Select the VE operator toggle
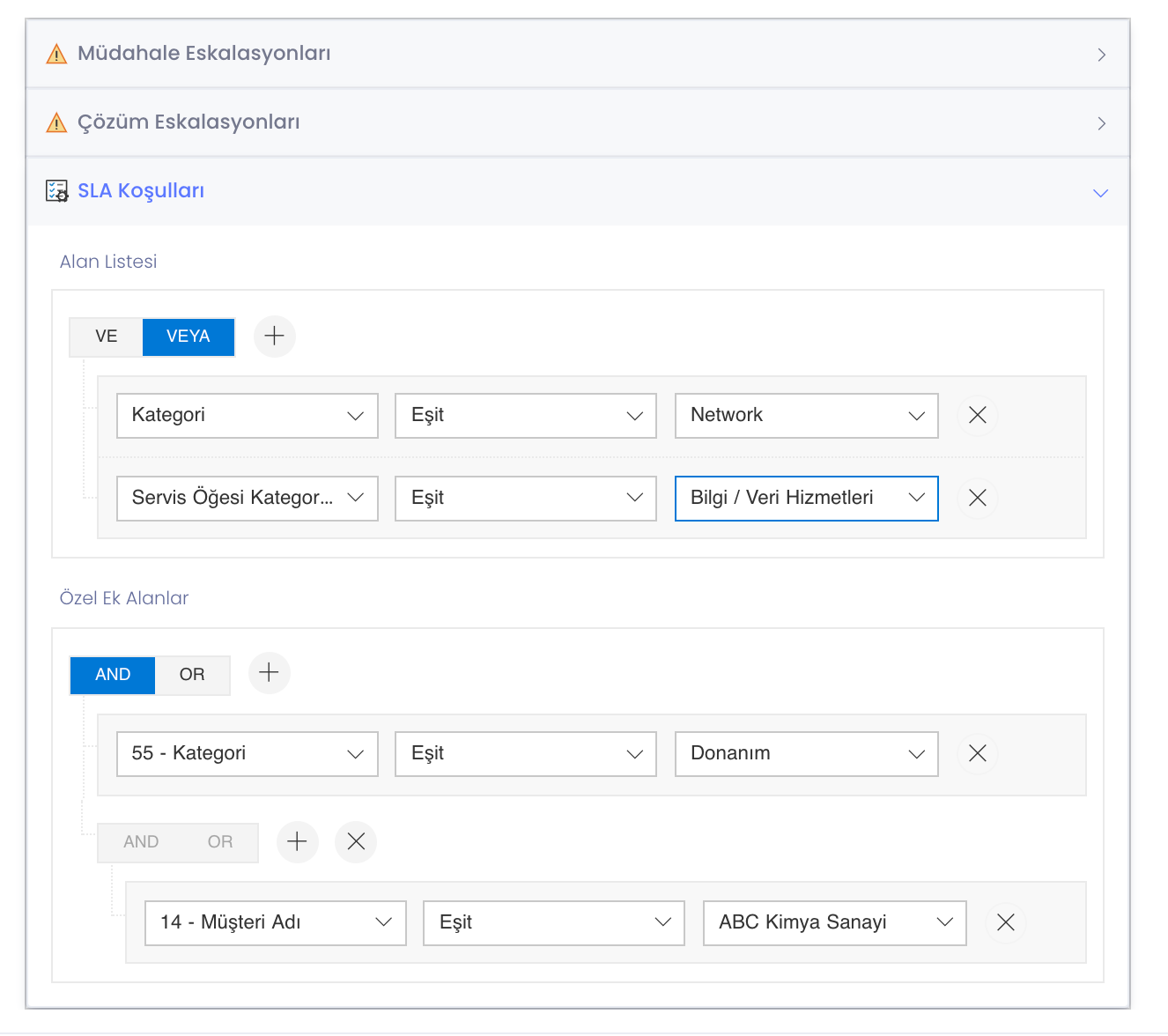The height and width of the screenshot is (1036, 1168). tap(107, 337)
